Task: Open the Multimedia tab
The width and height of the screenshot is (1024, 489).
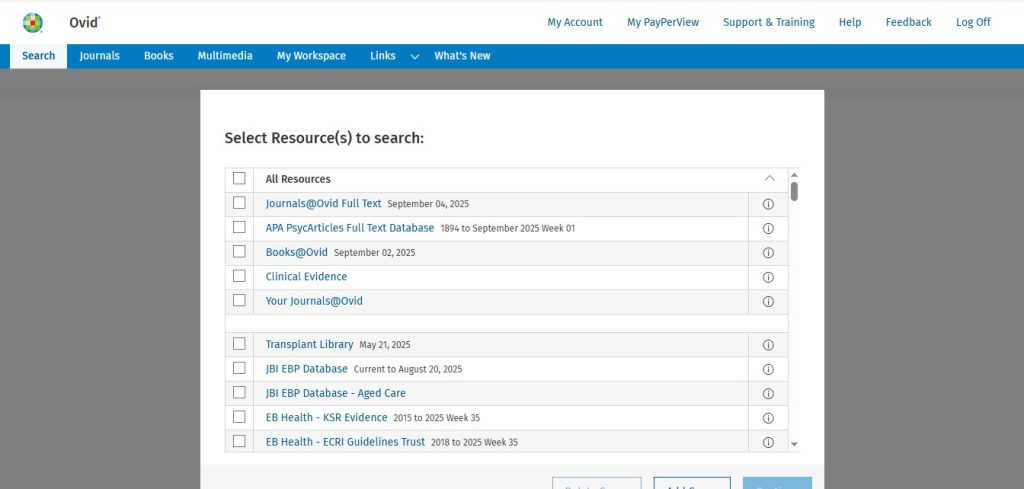Action: tap(225, 56)
